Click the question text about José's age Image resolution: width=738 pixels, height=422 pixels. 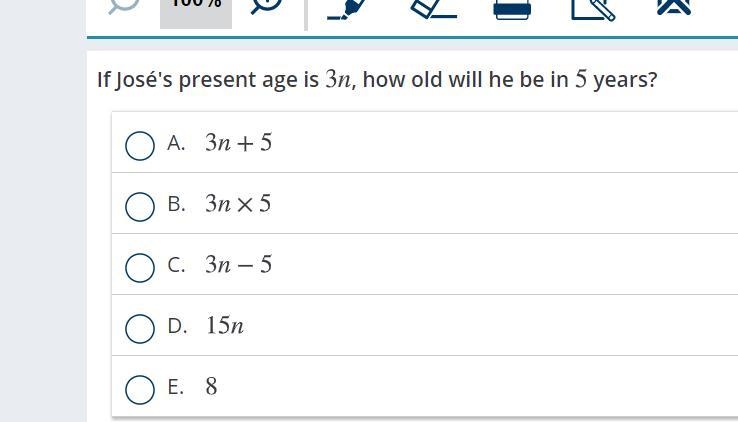coord(377,80)
